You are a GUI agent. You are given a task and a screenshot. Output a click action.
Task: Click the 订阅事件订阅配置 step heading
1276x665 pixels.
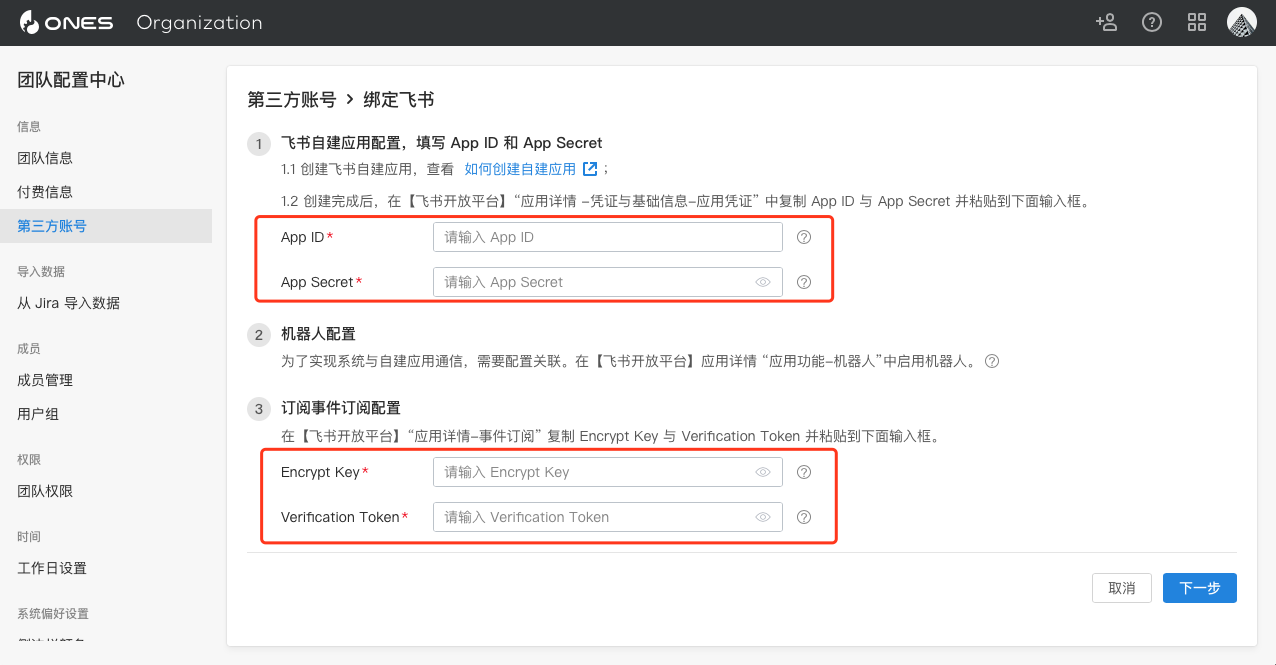[x=341, y=408]
